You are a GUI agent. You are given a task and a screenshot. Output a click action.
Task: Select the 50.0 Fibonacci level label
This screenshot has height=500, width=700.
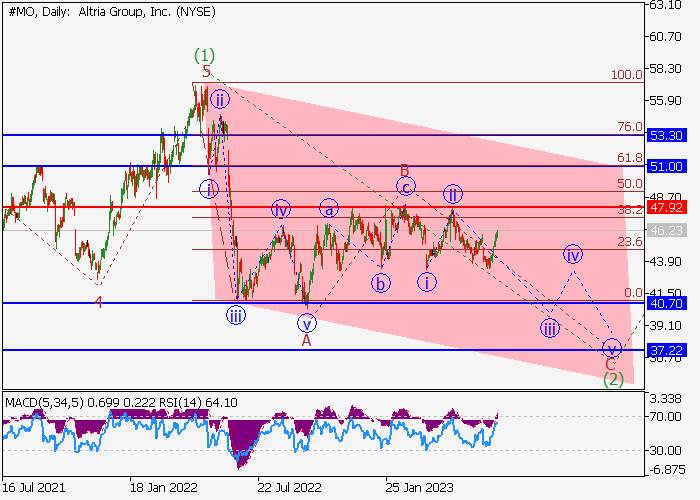(x=630, y=183)
